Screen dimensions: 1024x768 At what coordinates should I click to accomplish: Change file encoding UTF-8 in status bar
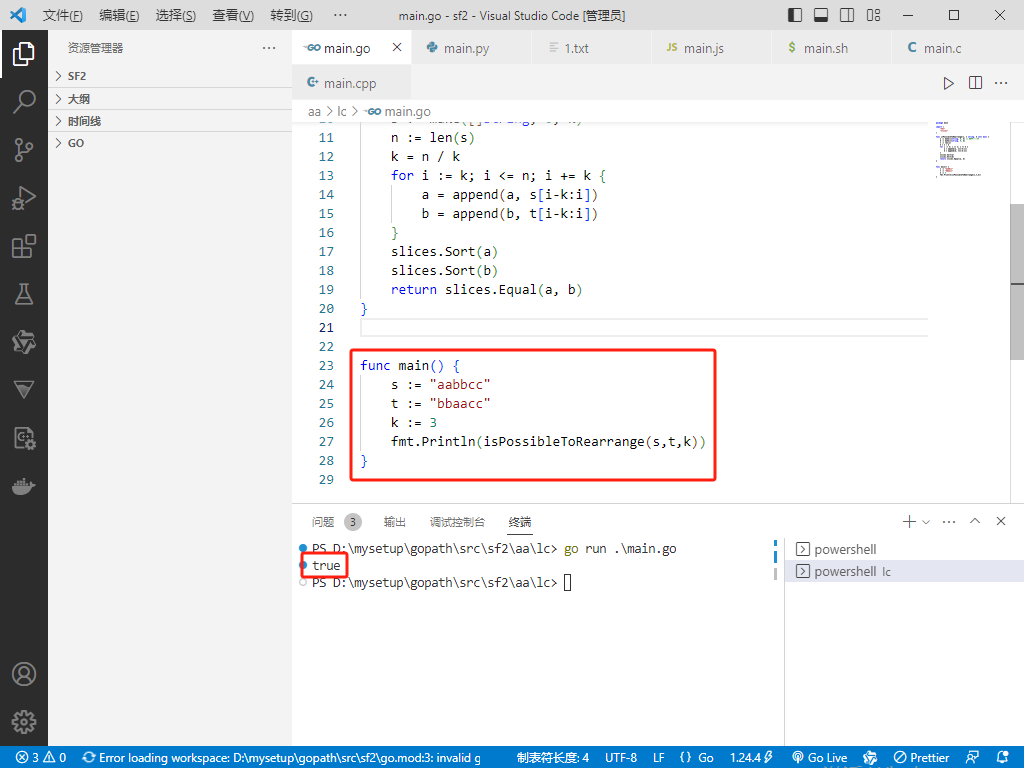(x=621, y=758)
